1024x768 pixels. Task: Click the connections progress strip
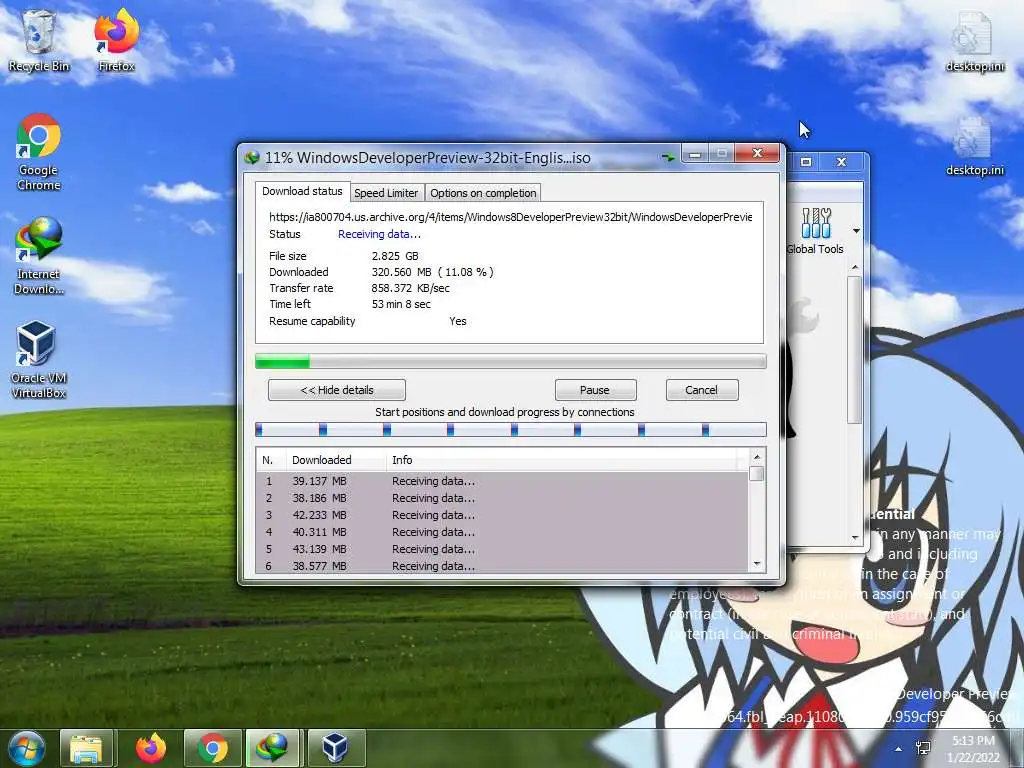[511, 430]
